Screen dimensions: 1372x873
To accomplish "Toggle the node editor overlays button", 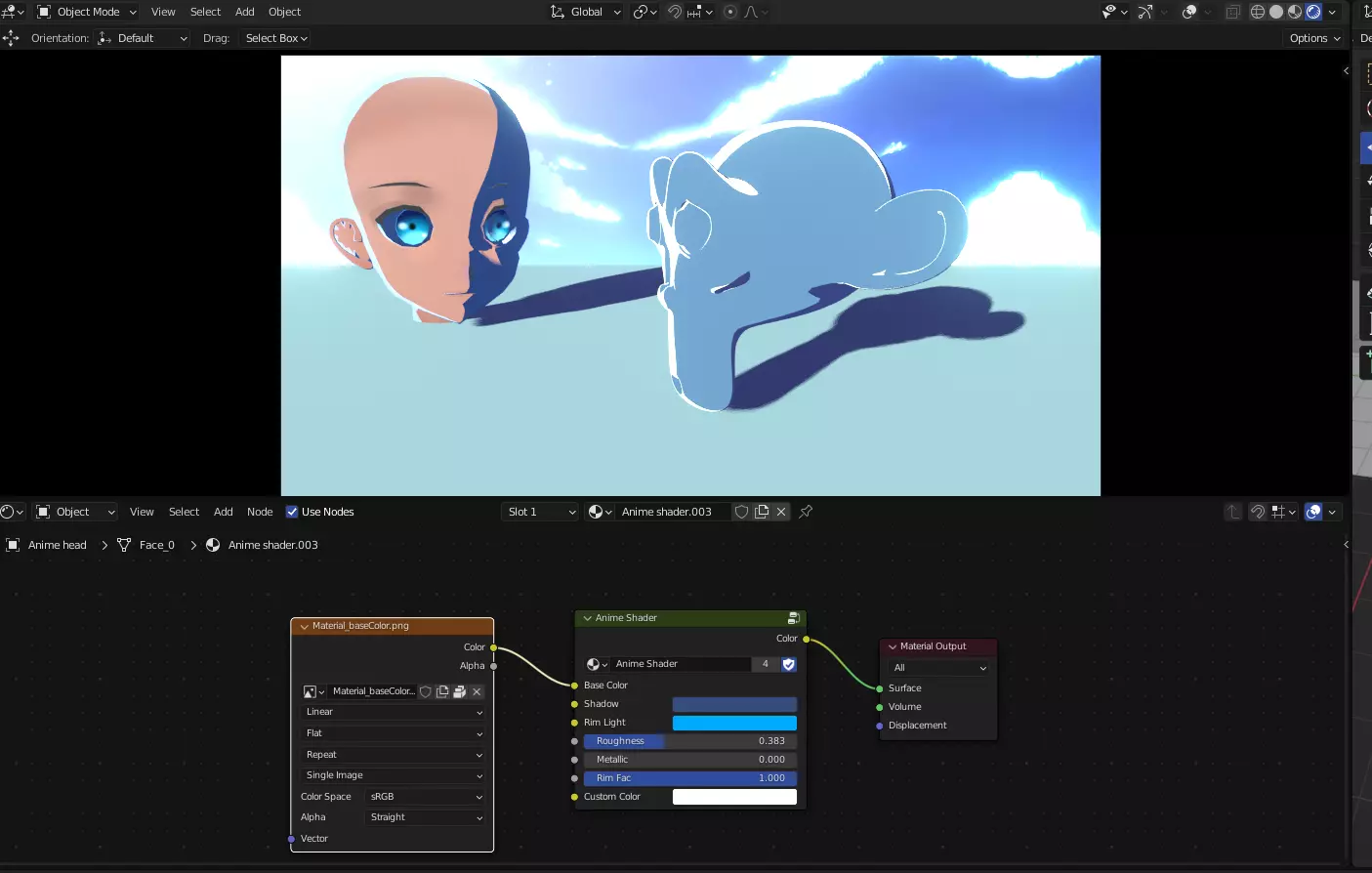I will click(1313, 512).
